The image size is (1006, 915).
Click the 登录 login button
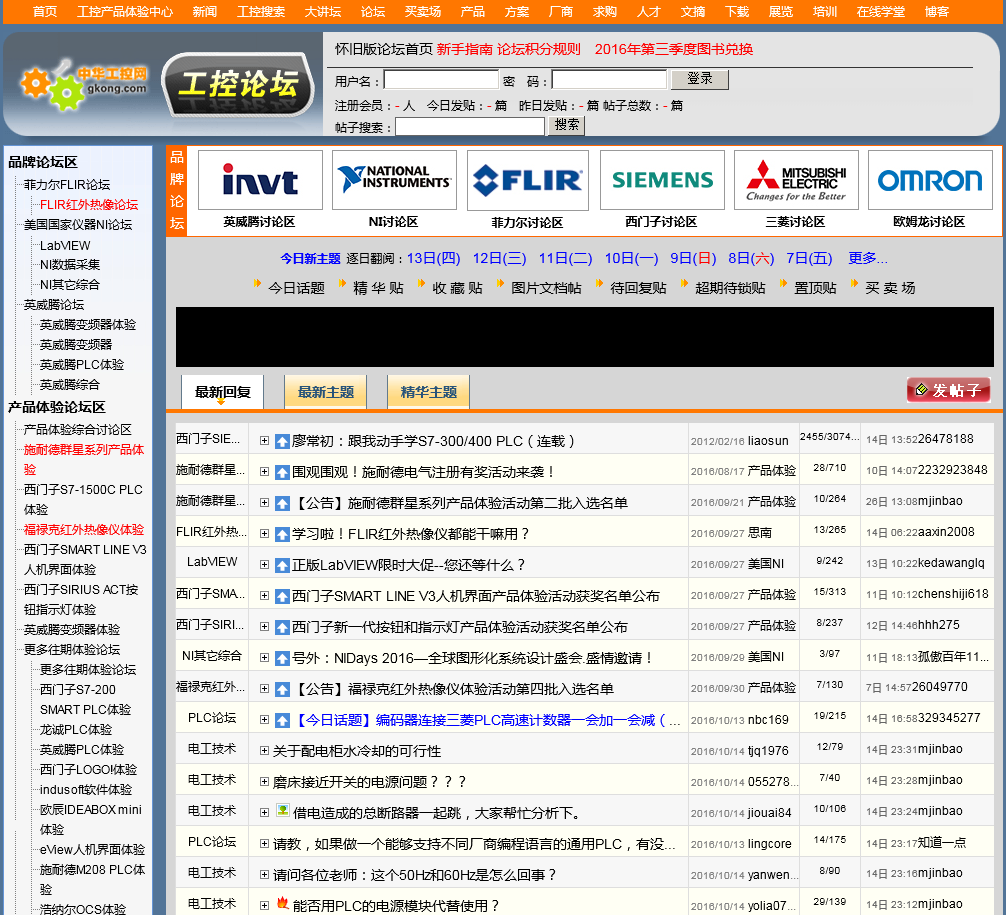click(700, 79)
